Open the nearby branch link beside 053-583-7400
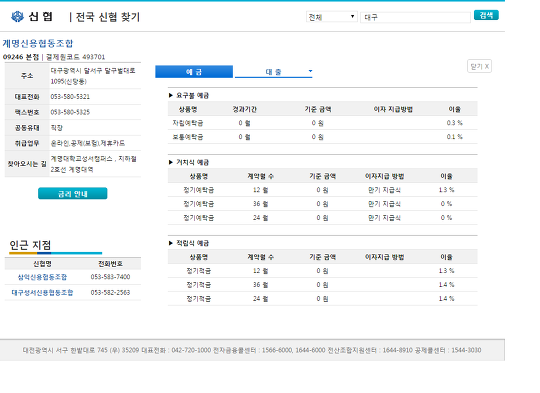 point(42,277)
